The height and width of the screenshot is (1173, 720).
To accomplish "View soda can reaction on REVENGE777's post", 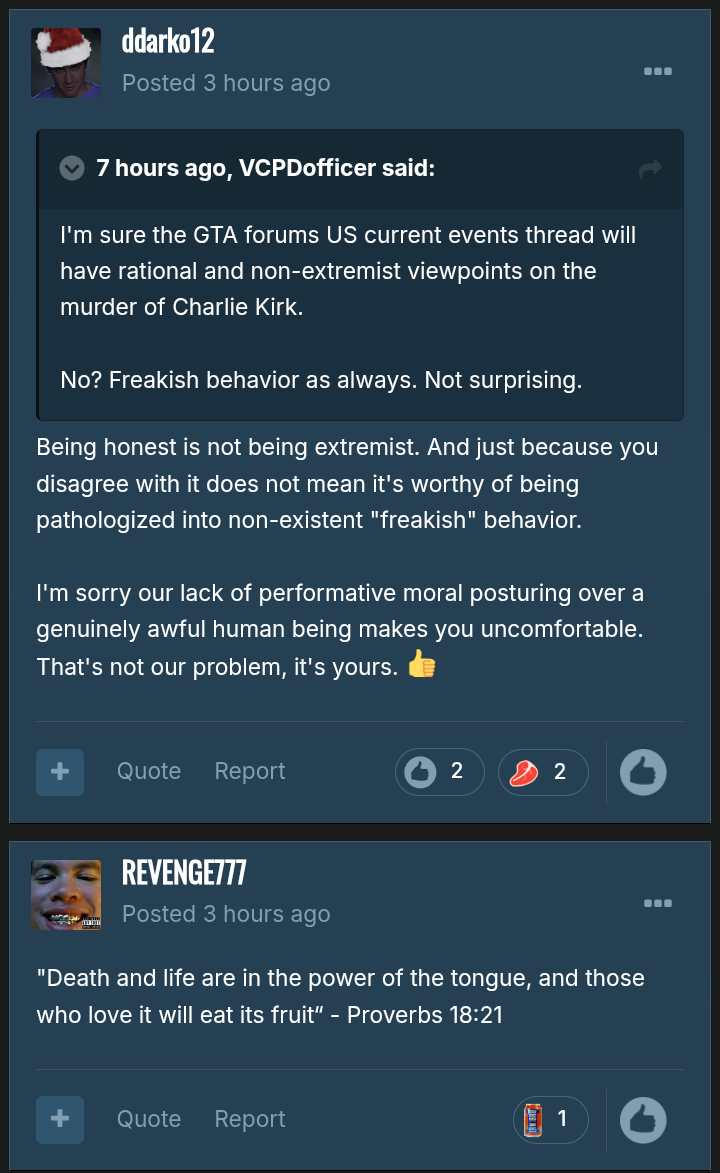I will tap(551, 1120).
